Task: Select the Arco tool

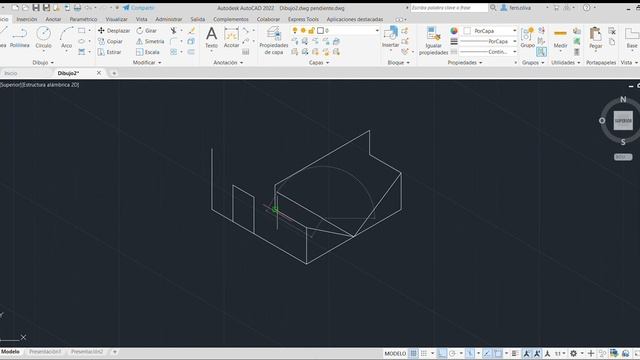Action: (67, 38)
